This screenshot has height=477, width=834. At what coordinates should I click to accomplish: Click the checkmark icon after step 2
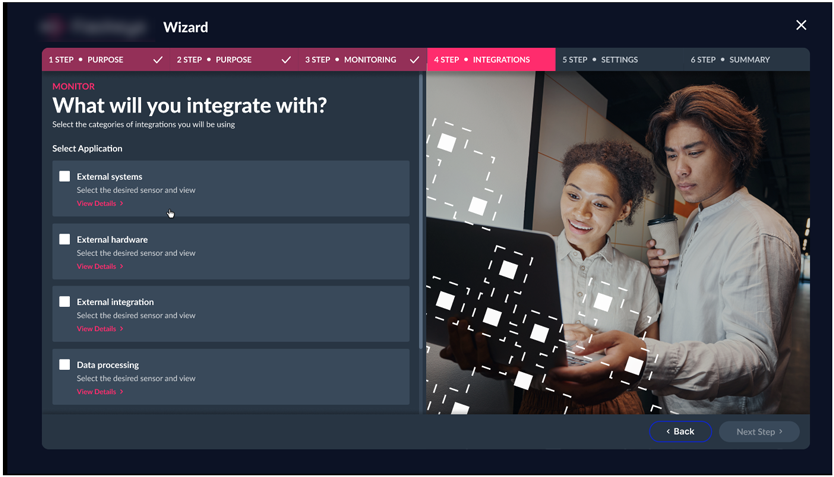pyautogui.click(x=286, y=60)
